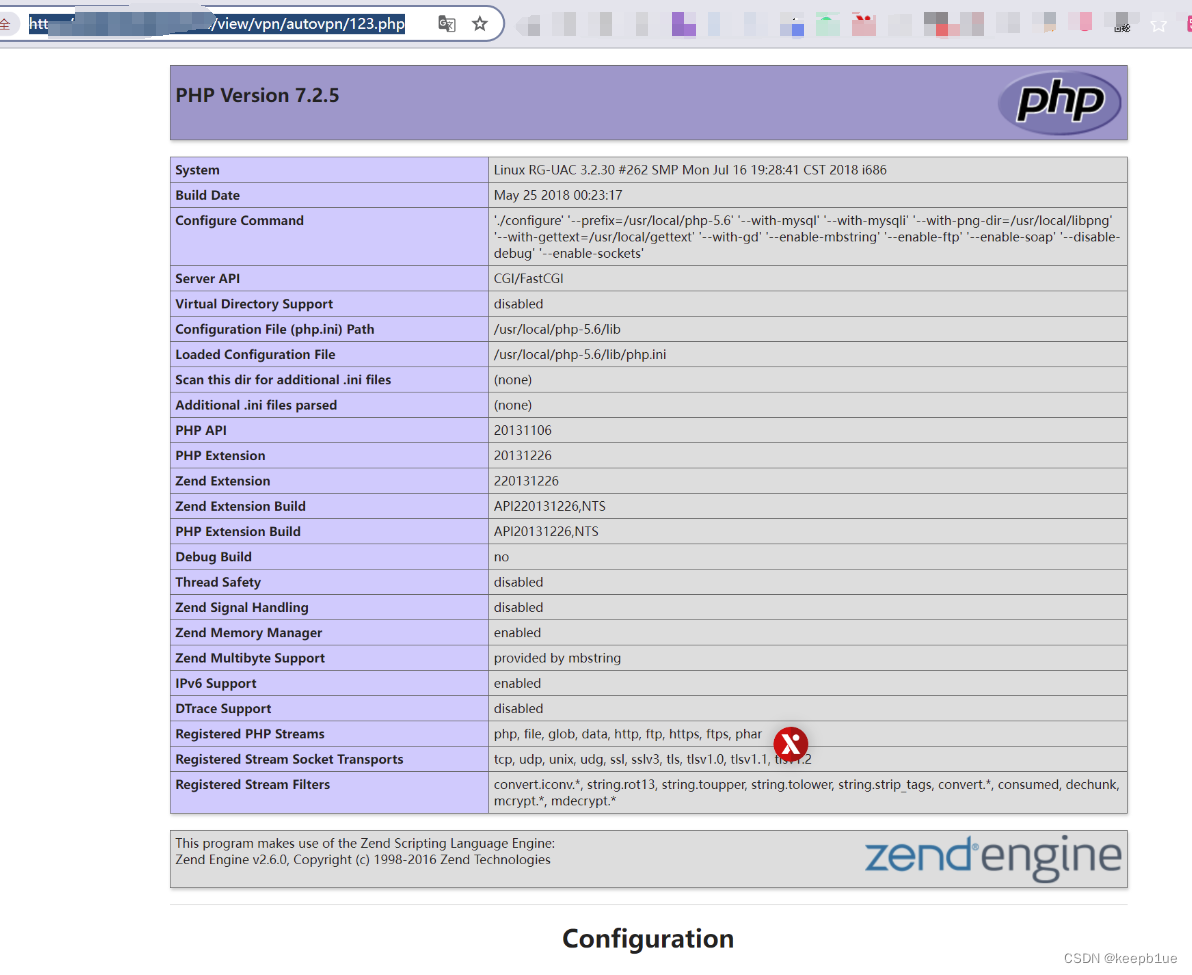
Task: Select the 'DTrace Support' row label
Action: (x=224, y=709)
